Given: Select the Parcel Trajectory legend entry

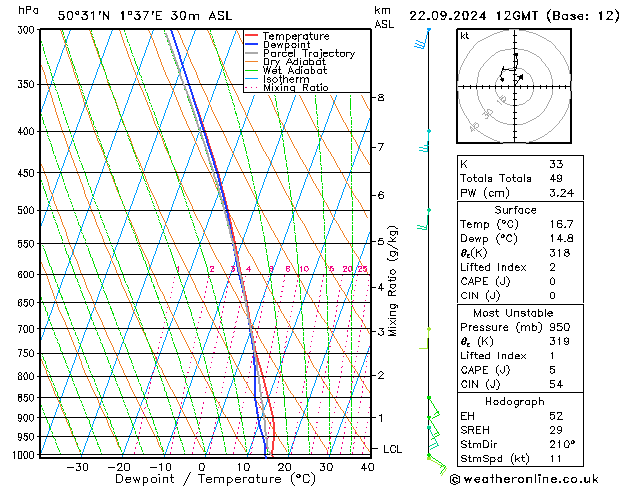Looking at the screenshot, I should 308,53.
